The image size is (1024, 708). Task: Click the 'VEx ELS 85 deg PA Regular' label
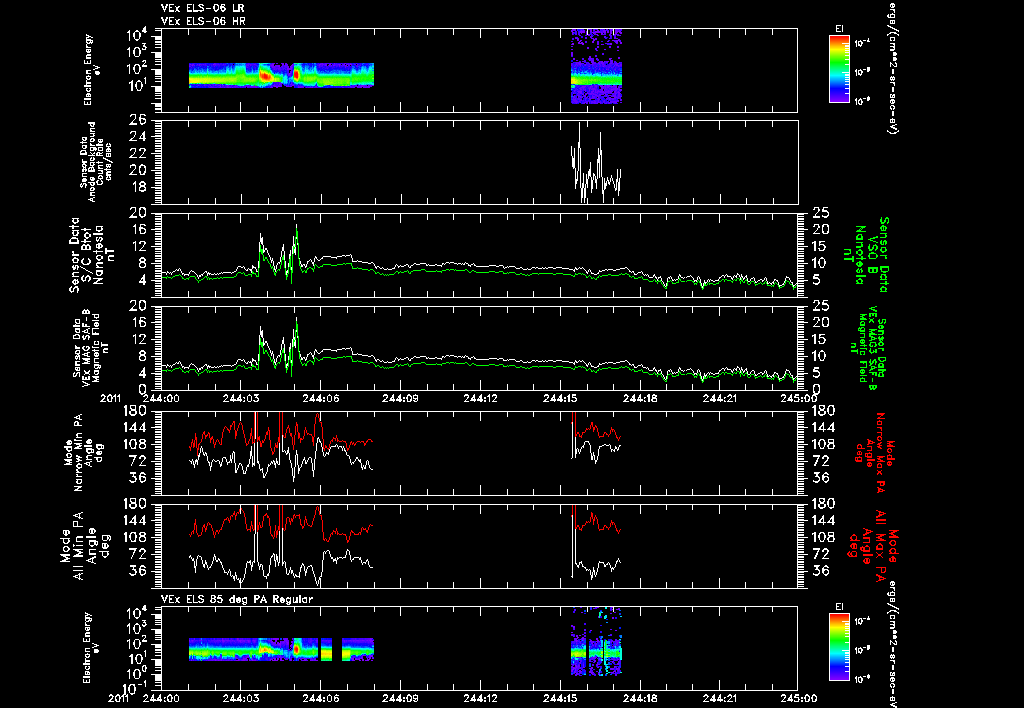click(x=237, y=599)
